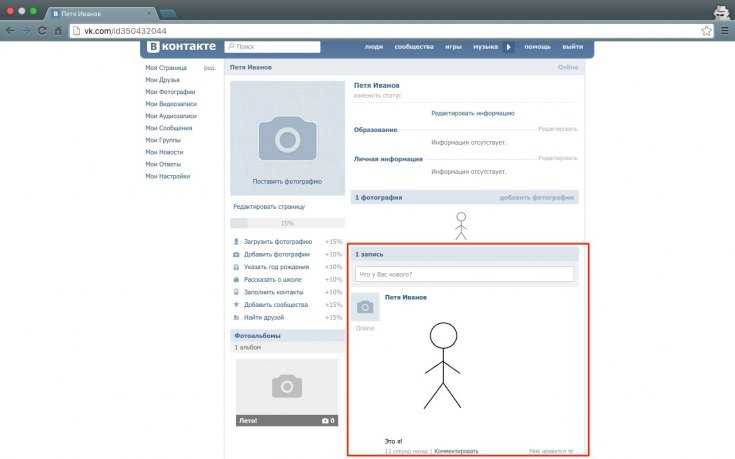This screenshot has width=735, height=459.
Task: Open Мои Друзья in the sidebar
Action: click(x=163, y=80)
